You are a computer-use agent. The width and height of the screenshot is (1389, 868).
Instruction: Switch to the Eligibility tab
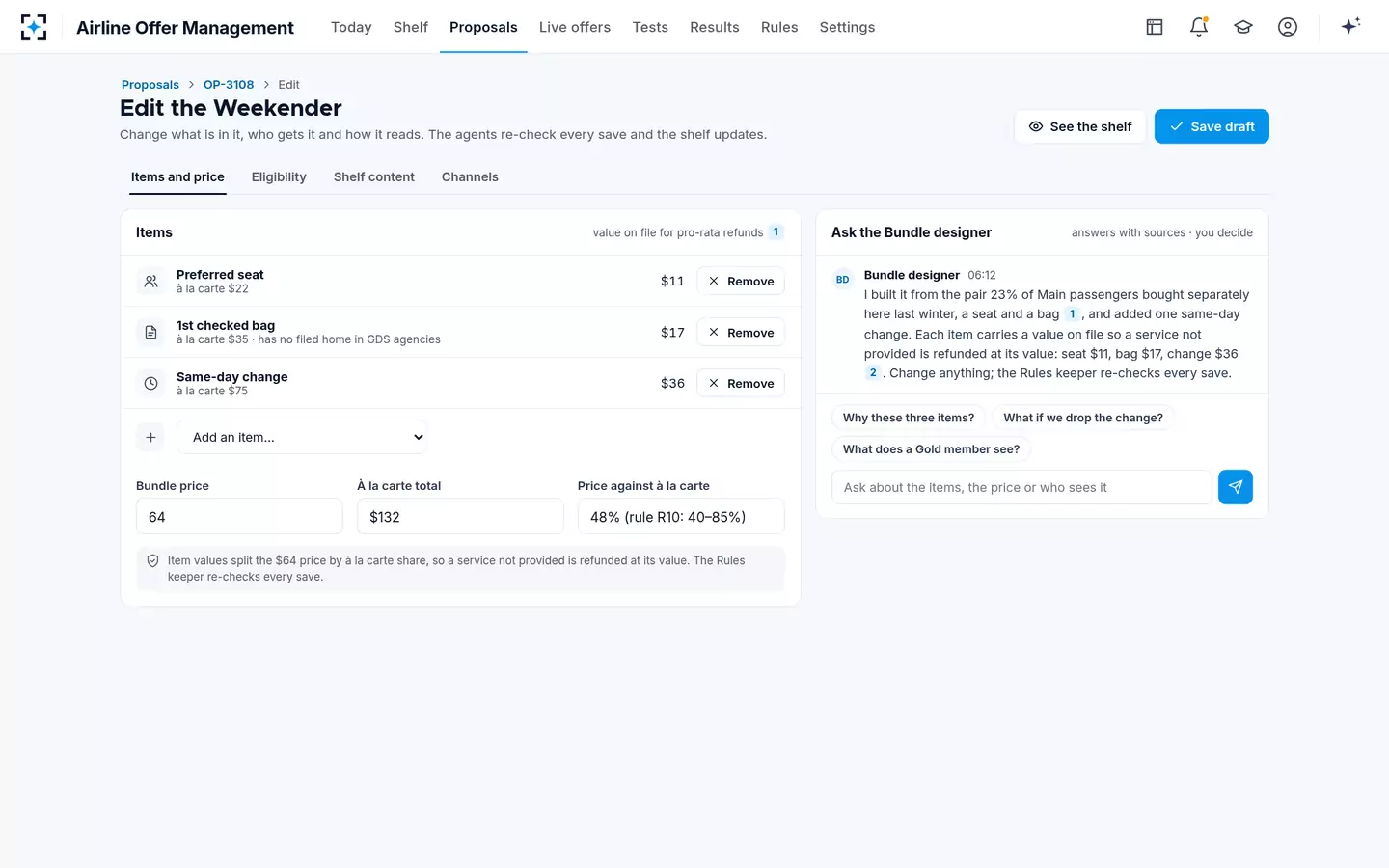[279, 176]
